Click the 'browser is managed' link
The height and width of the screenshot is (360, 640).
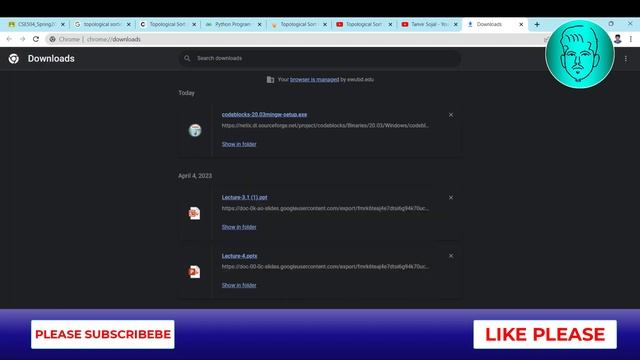pos(314,80)
